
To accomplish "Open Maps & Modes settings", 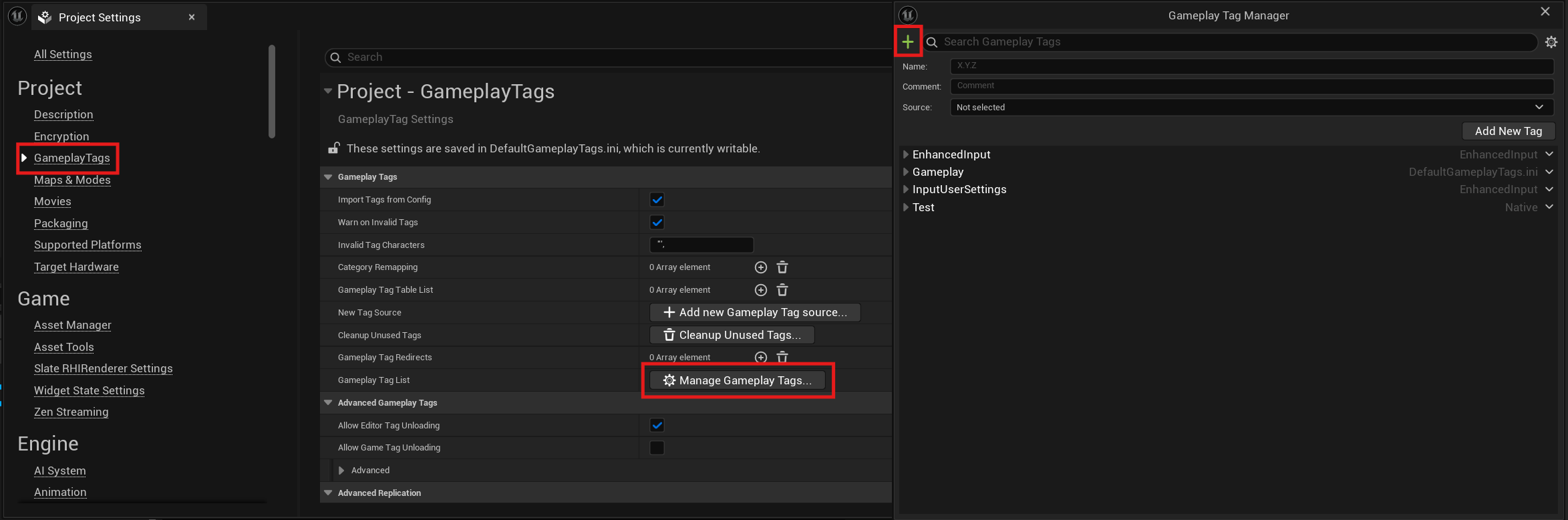I will (x=72, y=180).
